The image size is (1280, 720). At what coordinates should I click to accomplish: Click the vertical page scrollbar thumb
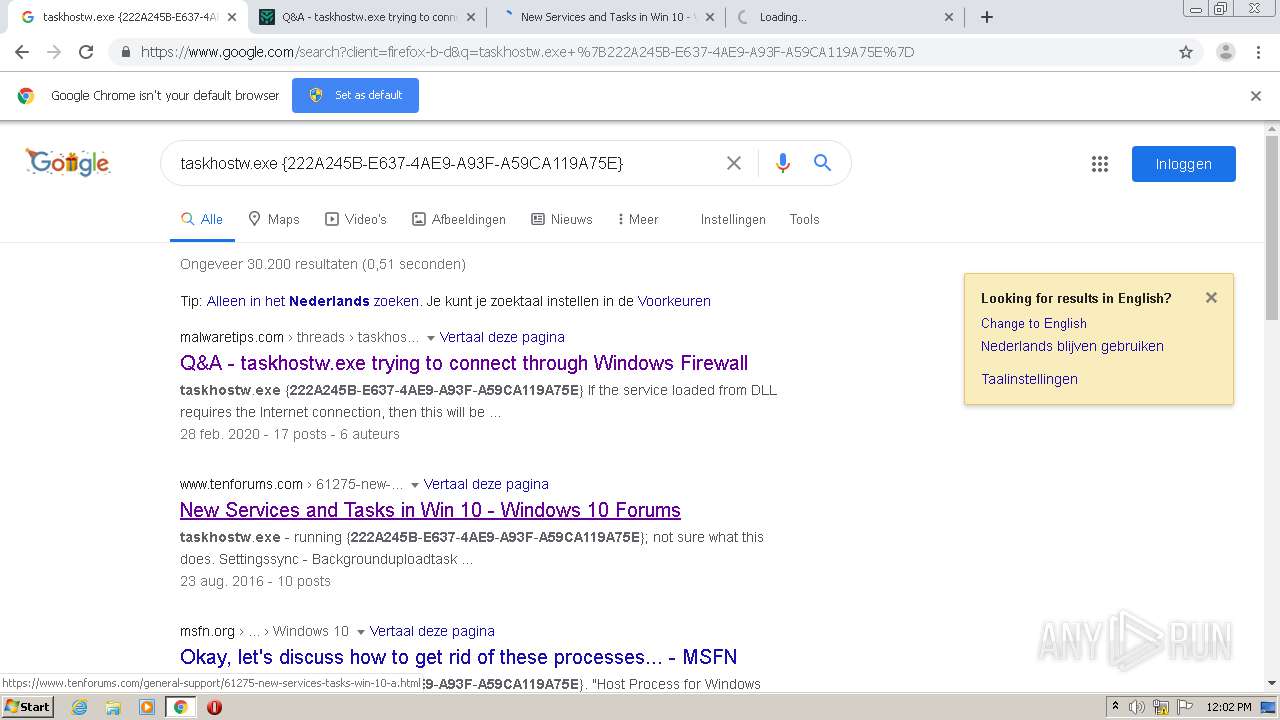tap(1272, 228)
